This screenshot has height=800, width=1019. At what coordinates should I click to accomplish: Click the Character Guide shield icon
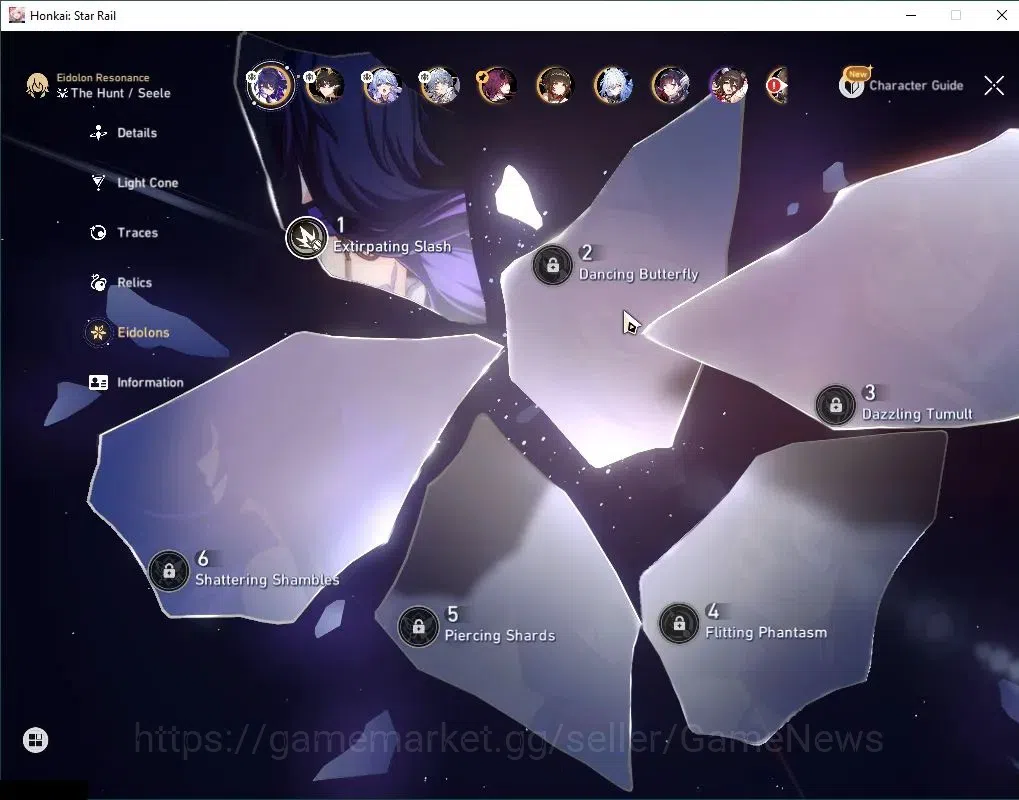851,85
